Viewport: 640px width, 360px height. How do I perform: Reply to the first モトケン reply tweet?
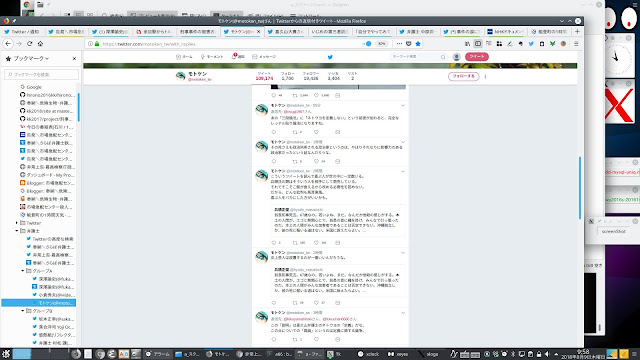point(274,132)
